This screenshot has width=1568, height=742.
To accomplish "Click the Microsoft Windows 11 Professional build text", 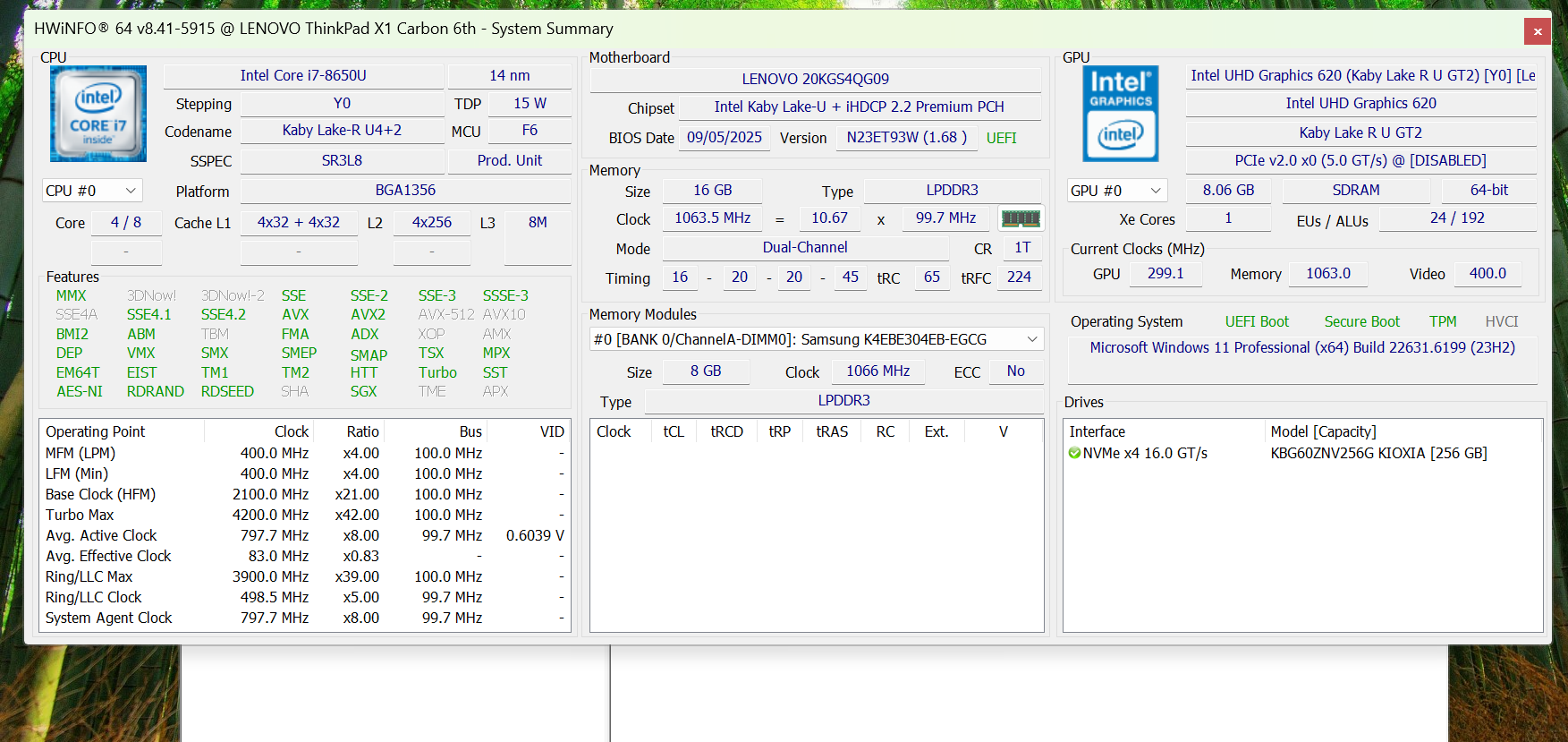I will click(1302, 348).
